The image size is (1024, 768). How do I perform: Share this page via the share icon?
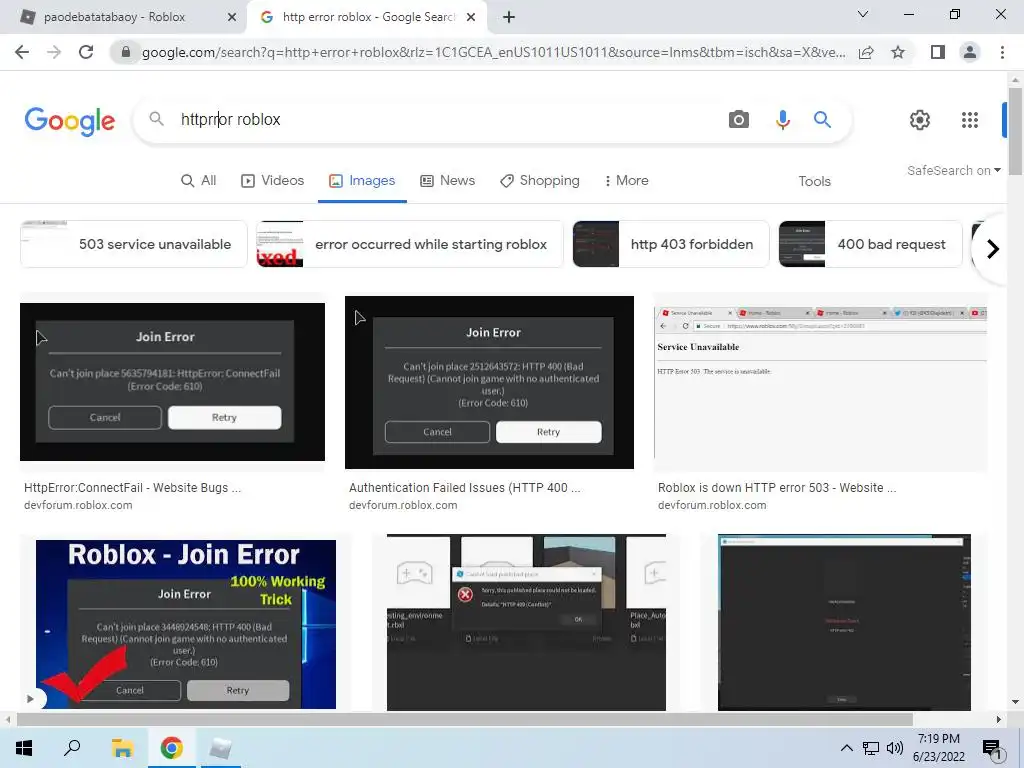point(866,52)
